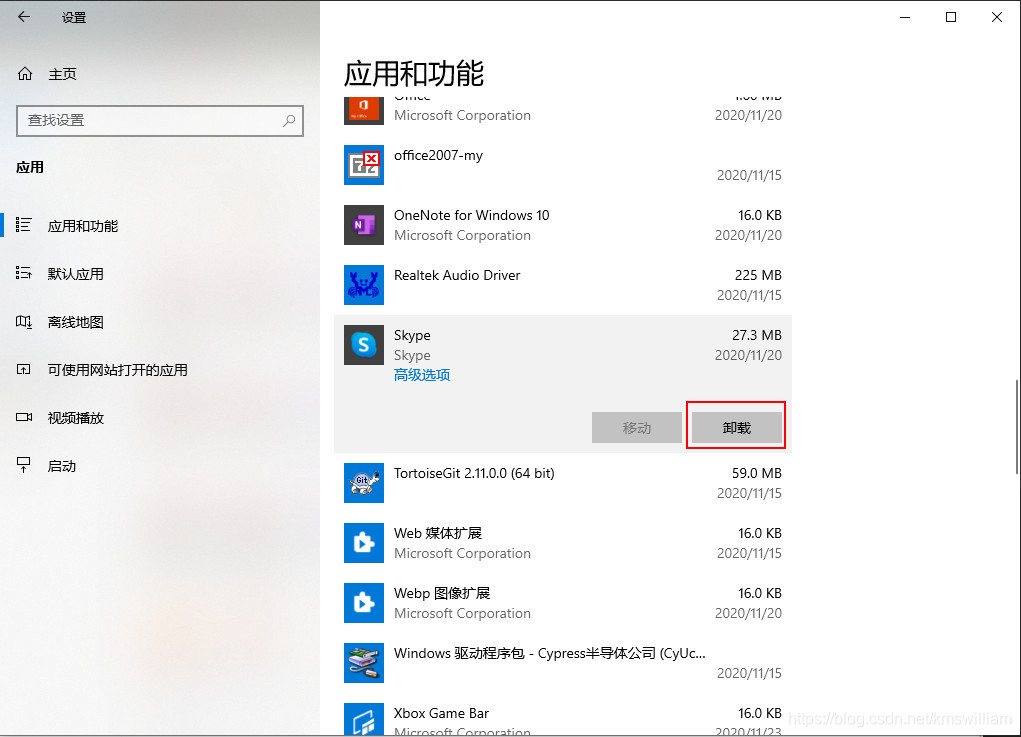The image size is (1021, 737).
Task: Click the Skype app icon
Action: click(363, 344)
